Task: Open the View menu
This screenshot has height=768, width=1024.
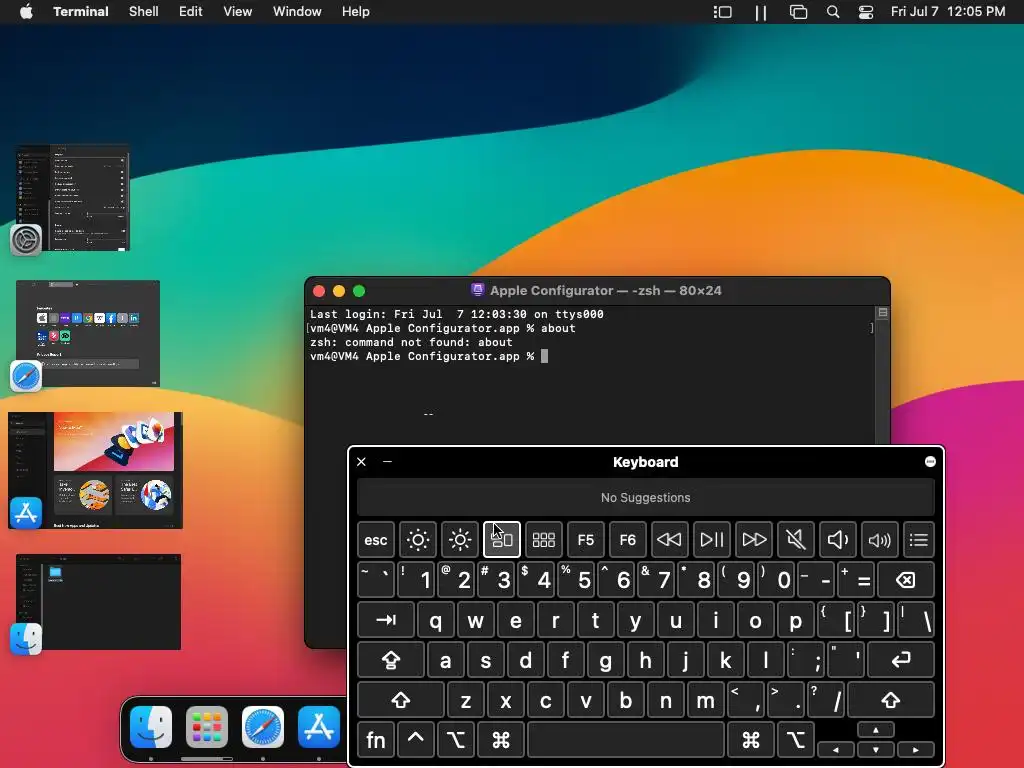Action: pyautogui.click(x=238, y=12)
